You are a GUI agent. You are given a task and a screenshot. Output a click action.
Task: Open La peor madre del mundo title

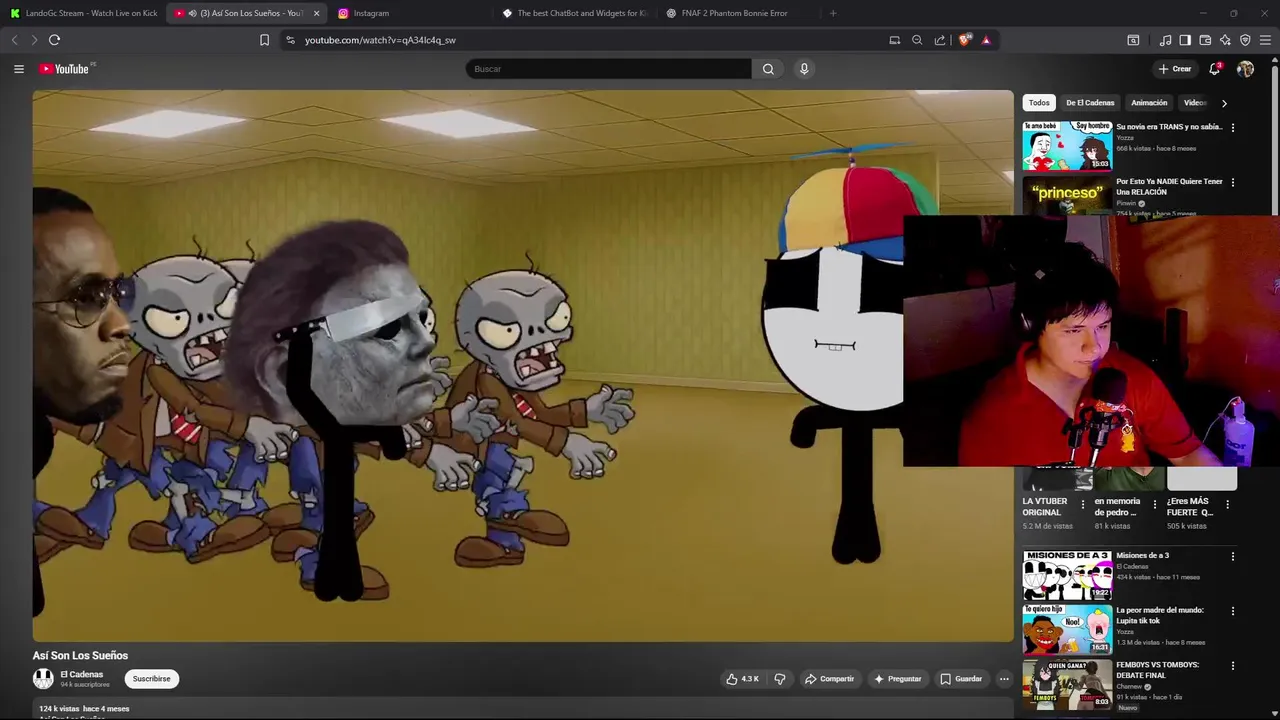pyautogui.click(x=1160, y=615)
